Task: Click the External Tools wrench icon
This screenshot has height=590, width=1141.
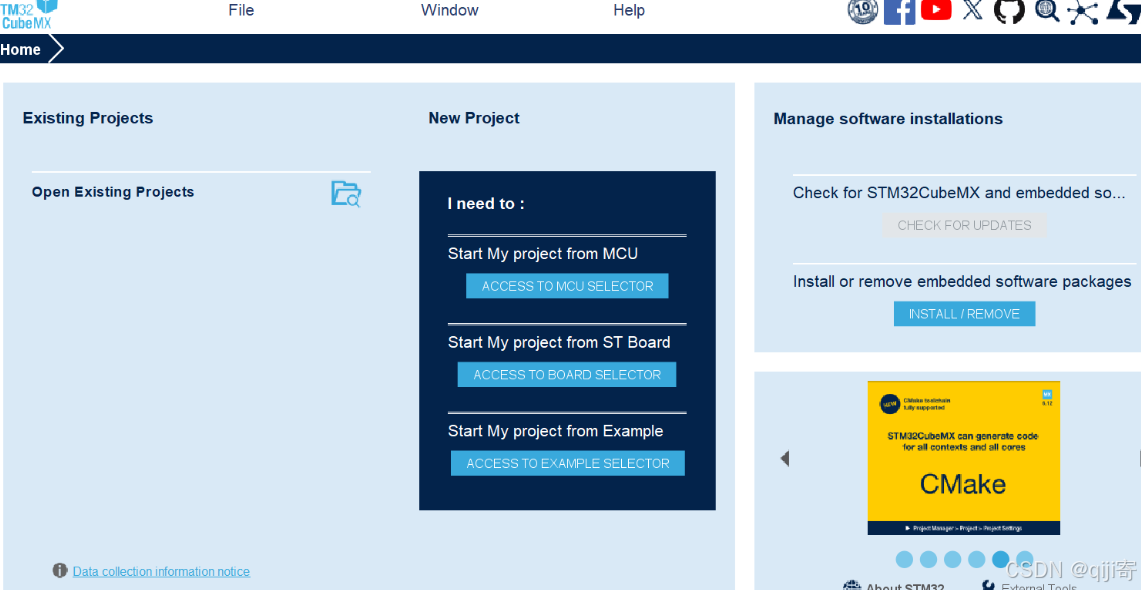Action: 988,585
